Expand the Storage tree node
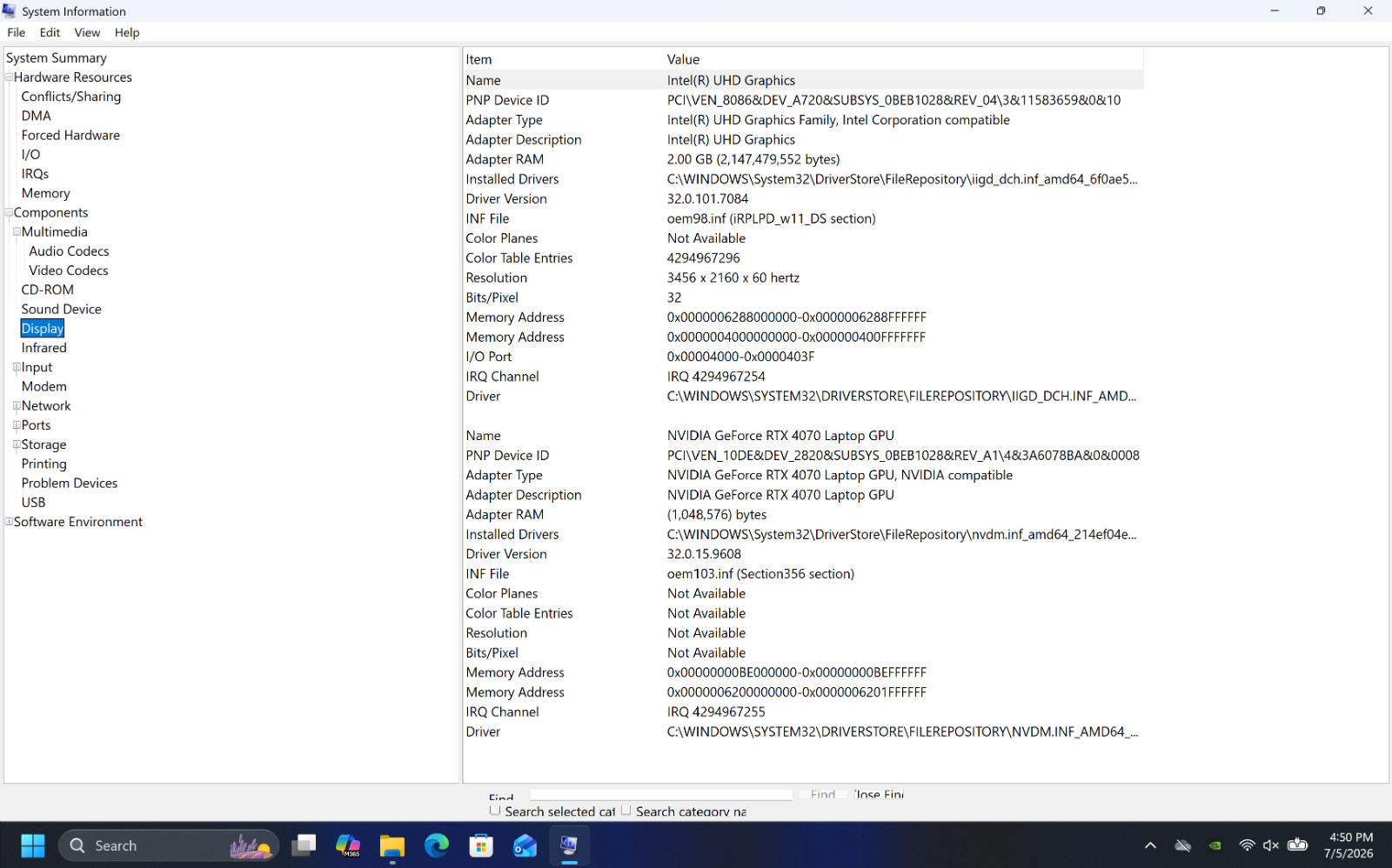This screenshot has height=868, width=1392. [17, 444]
